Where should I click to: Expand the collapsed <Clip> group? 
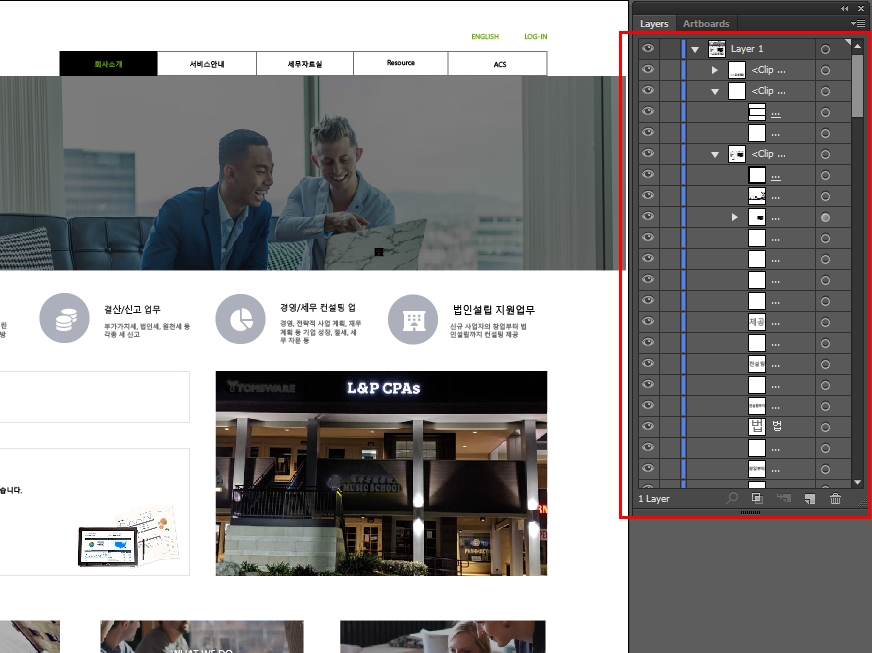click(715, 70)
